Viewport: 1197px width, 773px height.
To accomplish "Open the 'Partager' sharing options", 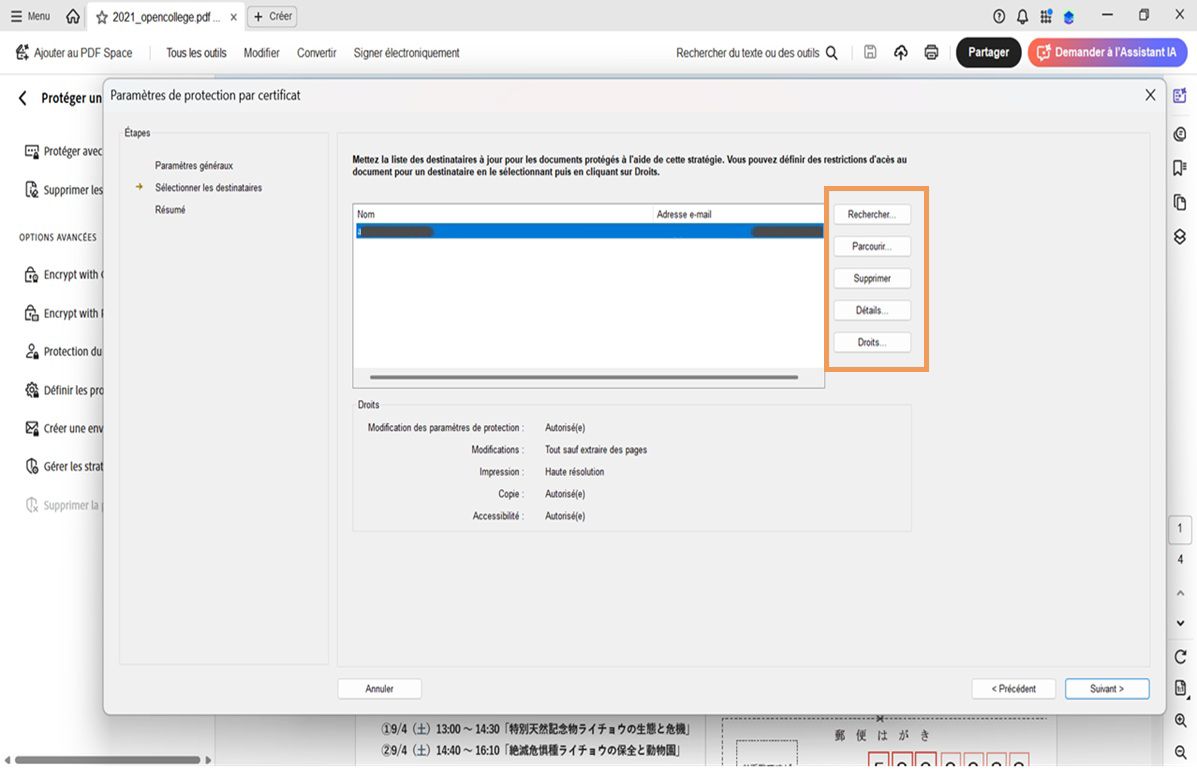I will pyautogui.click(x=988, y=52).
